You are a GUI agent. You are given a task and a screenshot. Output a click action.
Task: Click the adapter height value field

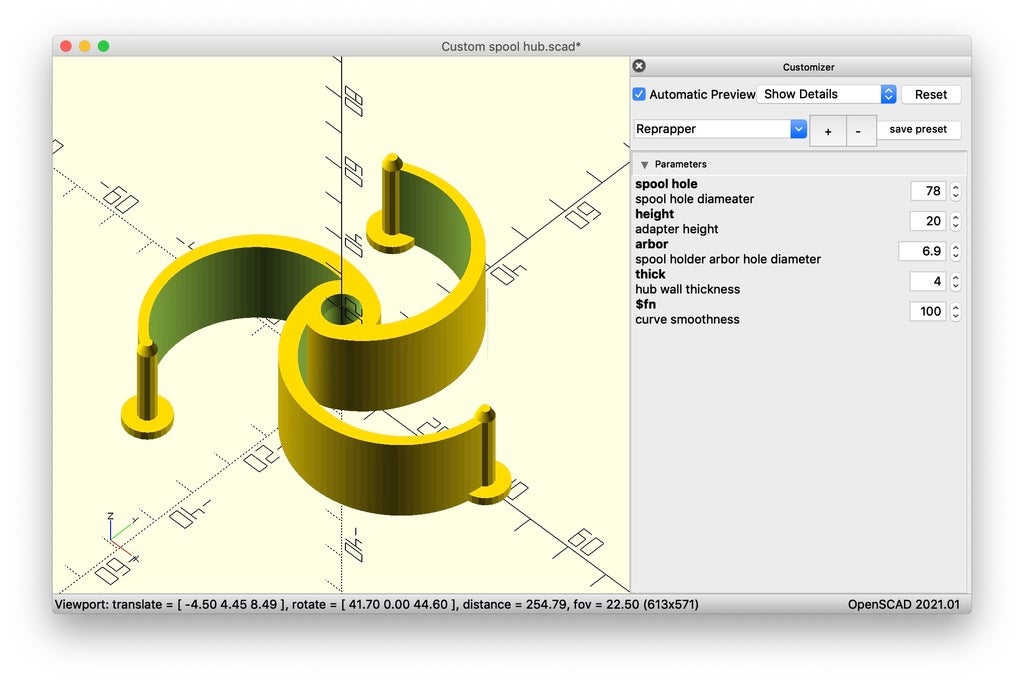click(928, 221)
